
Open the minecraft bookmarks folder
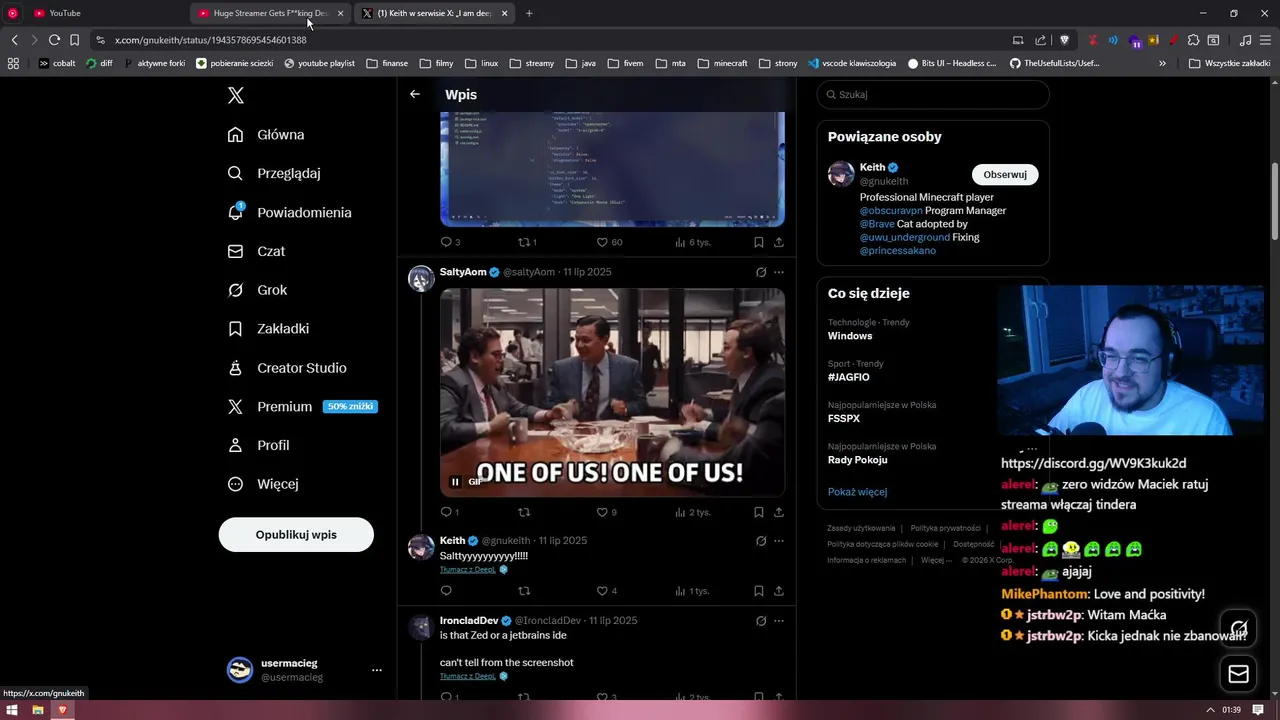tap(722, 63)
